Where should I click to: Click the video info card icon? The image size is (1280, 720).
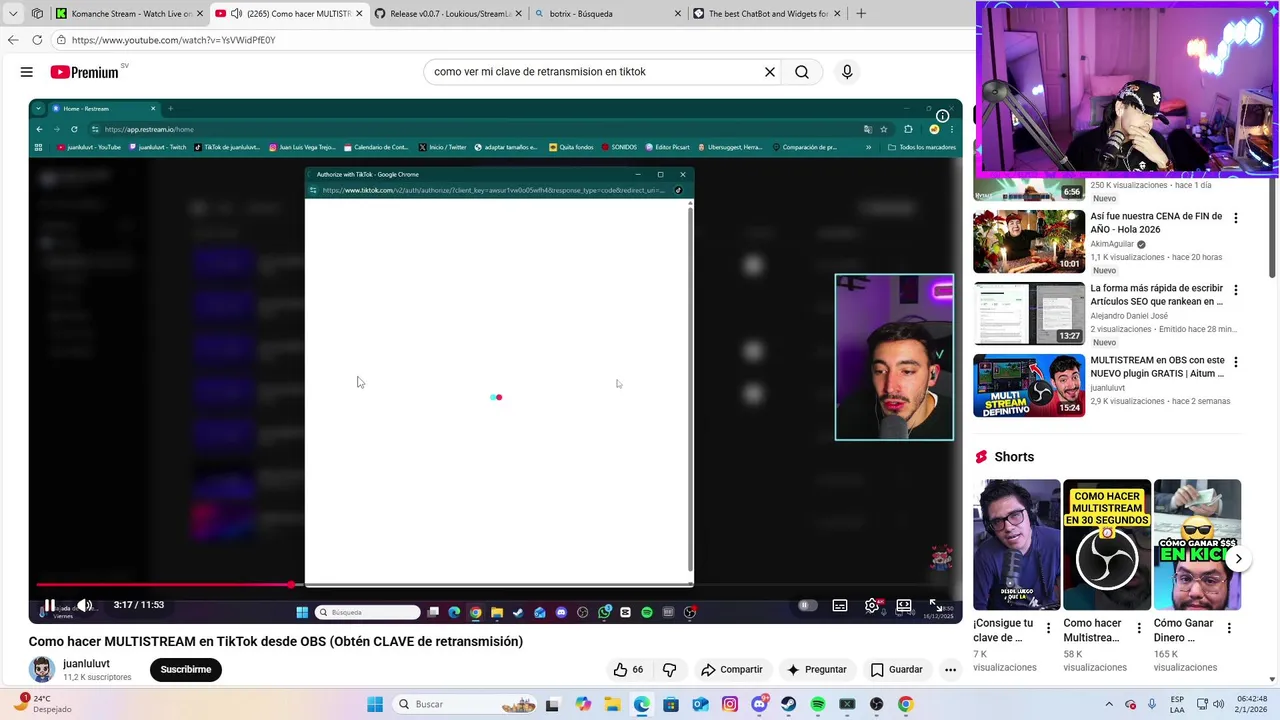coord(942,116)
